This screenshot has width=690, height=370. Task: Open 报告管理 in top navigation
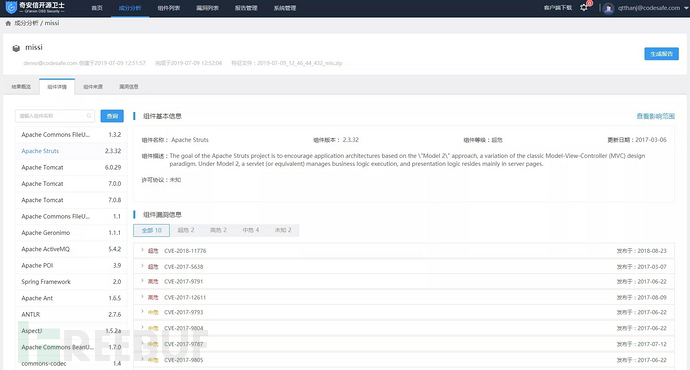click(x=246, y=8)
